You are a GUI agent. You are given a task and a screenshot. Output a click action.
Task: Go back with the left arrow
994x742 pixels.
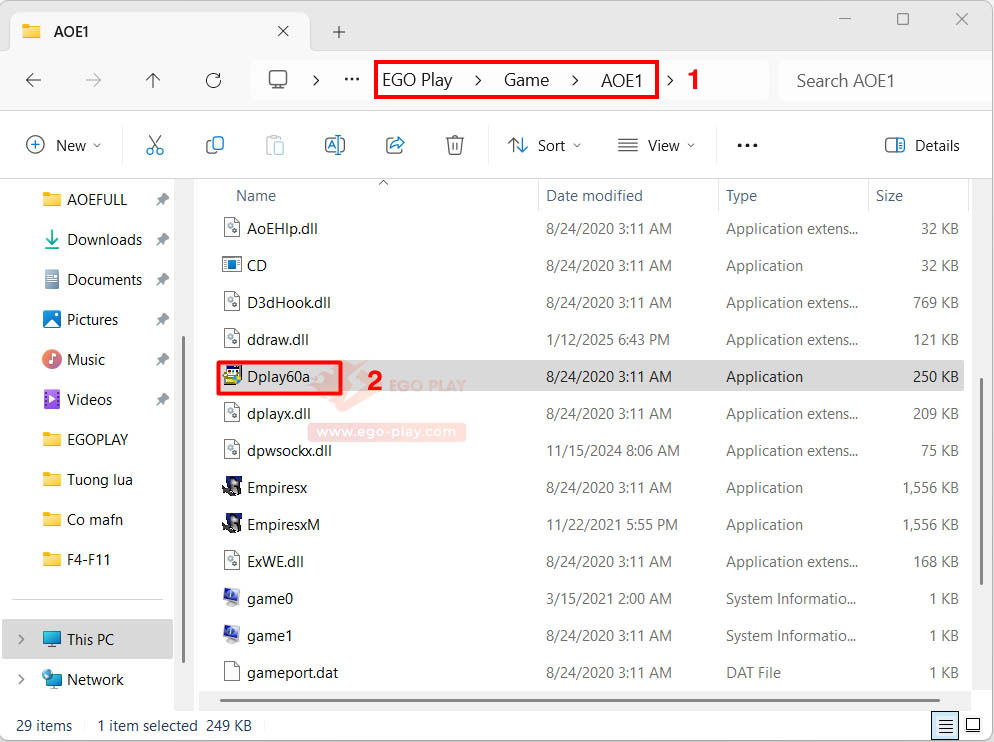coord(34,81)
